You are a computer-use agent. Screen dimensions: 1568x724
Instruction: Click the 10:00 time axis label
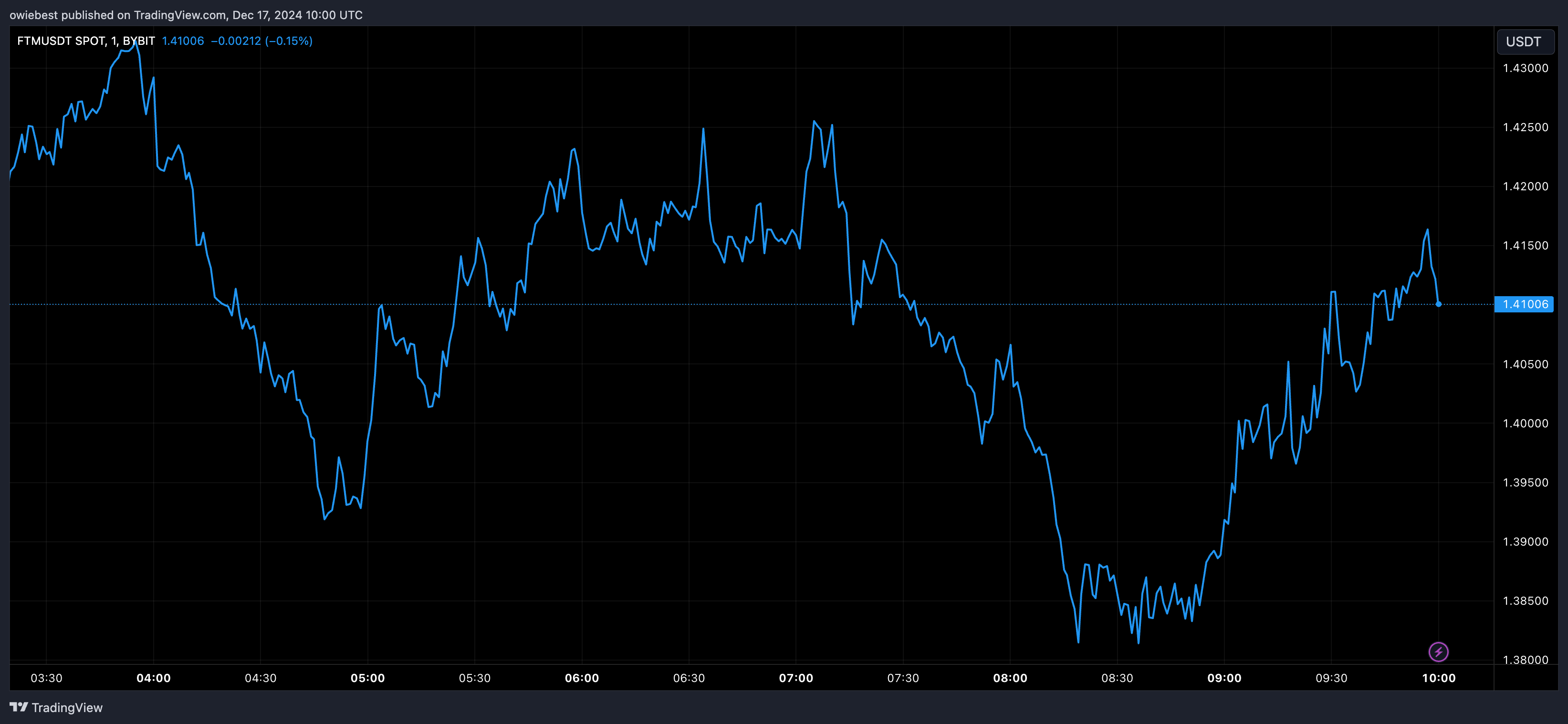[x=1439, y=678]
